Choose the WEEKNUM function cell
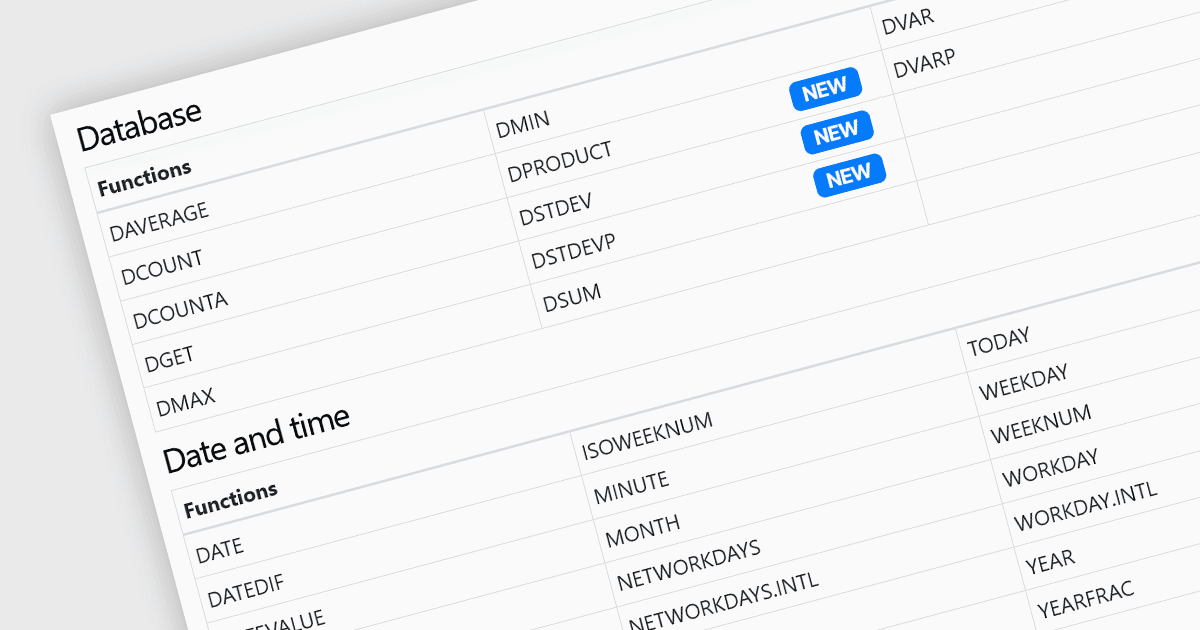The height and width of the screenshot is (630, 1200). click(x=1041, y=426)
